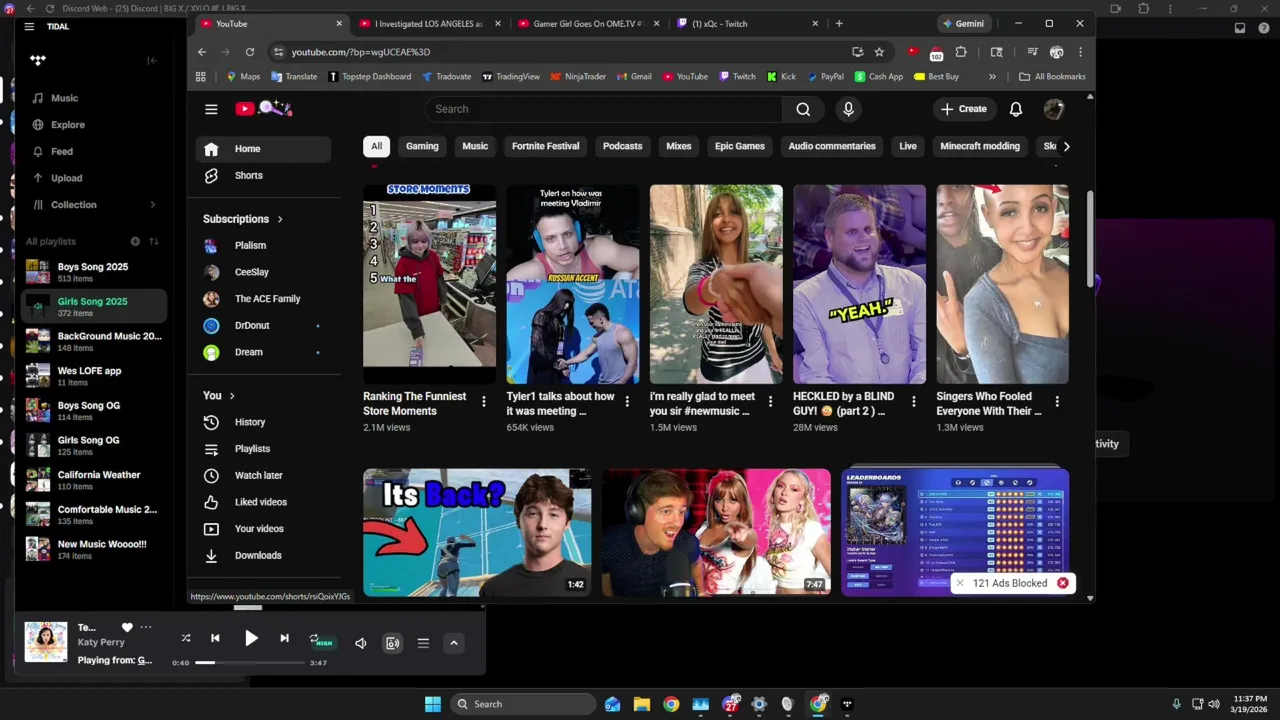
Task: Expand TIDAL now-playing view with up chevron
Action: click(454, 643)
